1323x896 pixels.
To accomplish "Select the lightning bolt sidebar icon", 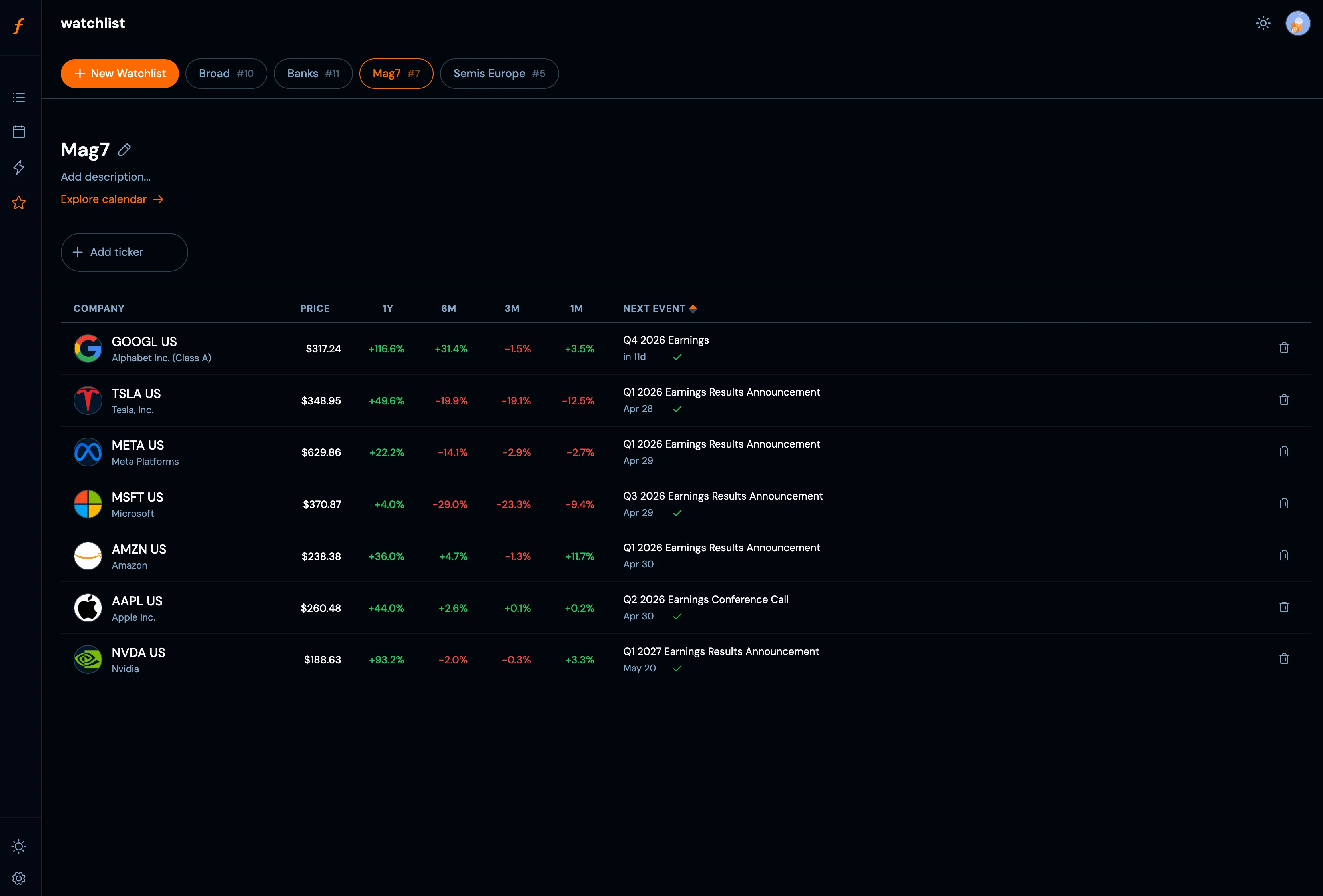I will point(19,167).
